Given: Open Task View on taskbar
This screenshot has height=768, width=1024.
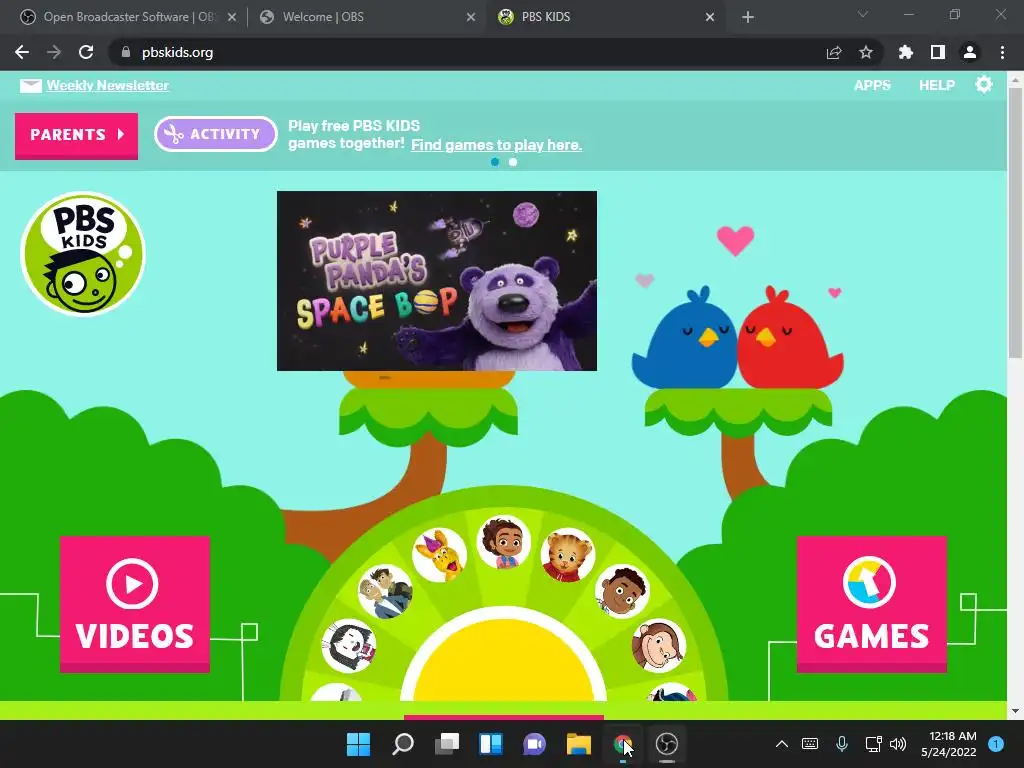Looking at the screenshot, I should [447, 744].
